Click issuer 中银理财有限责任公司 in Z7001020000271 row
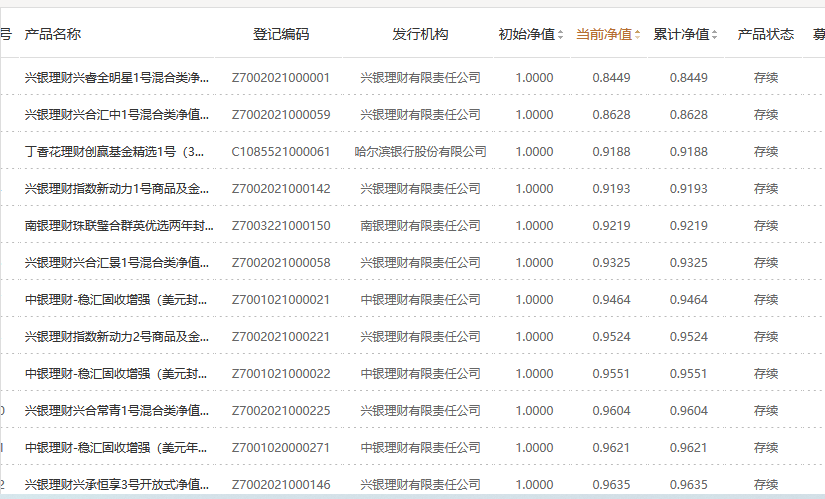The image size is (825, 499). (x=420, y=447)
